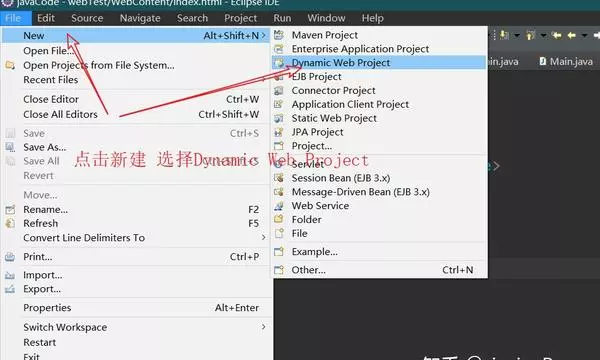
Task: Click the Maven Project icon
Action: 279,35
